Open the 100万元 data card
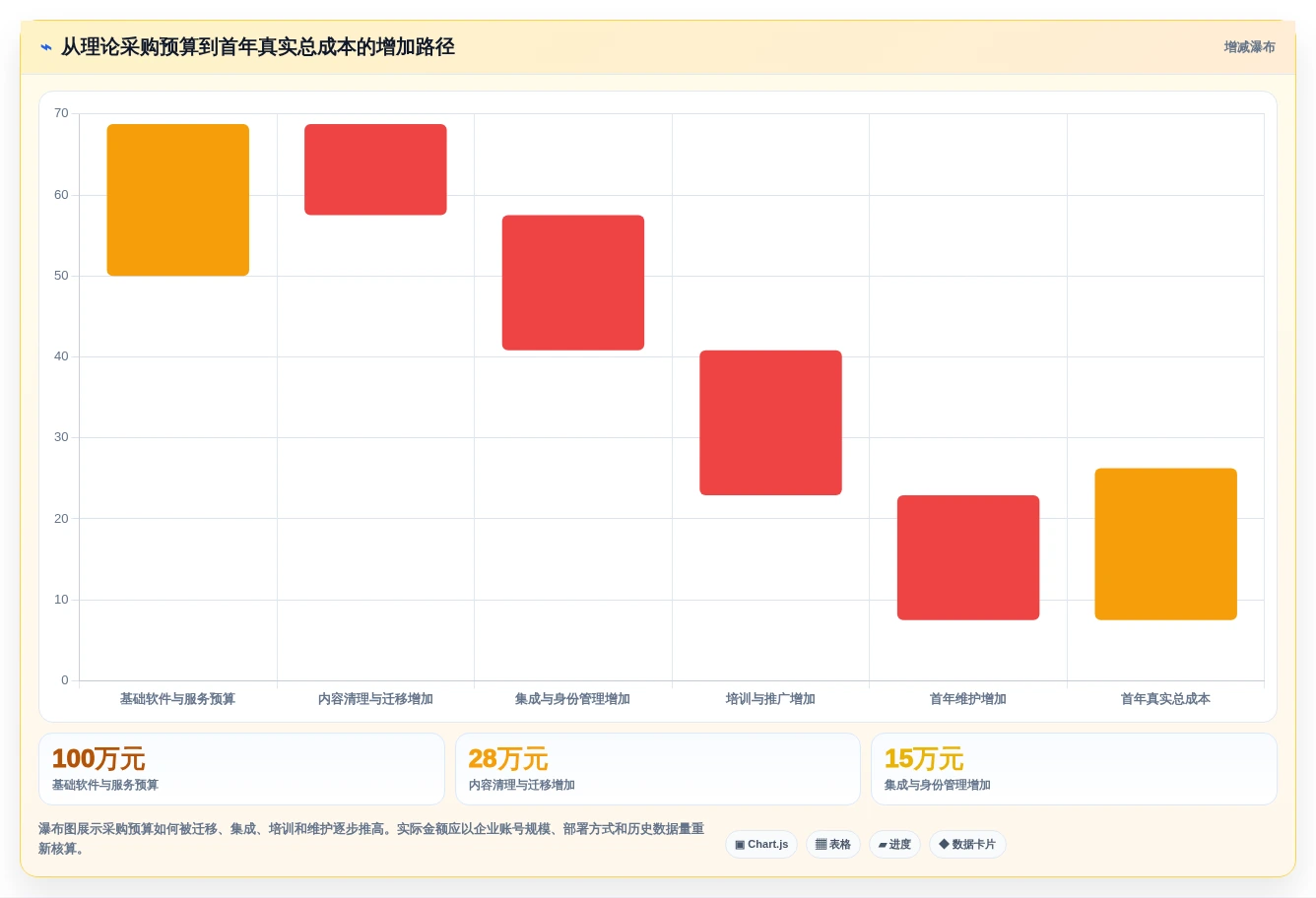 241,769
